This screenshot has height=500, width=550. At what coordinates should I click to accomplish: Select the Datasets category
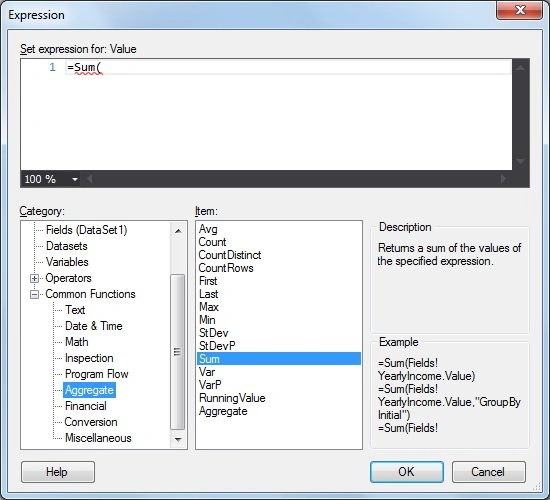click(67, 246)
